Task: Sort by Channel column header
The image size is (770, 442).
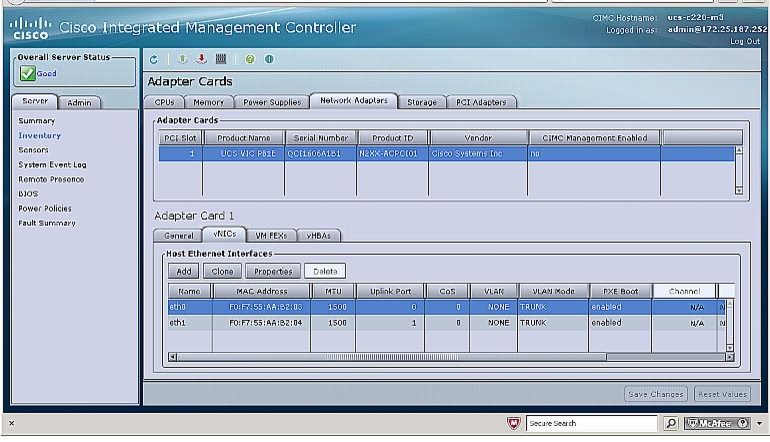Action: (x=684, y=291)
